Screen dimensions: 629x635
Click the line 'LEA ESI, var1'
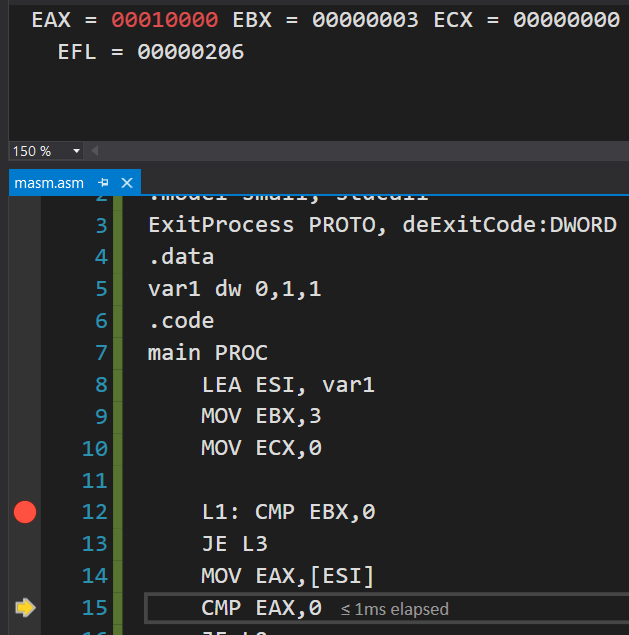point(288,385)
